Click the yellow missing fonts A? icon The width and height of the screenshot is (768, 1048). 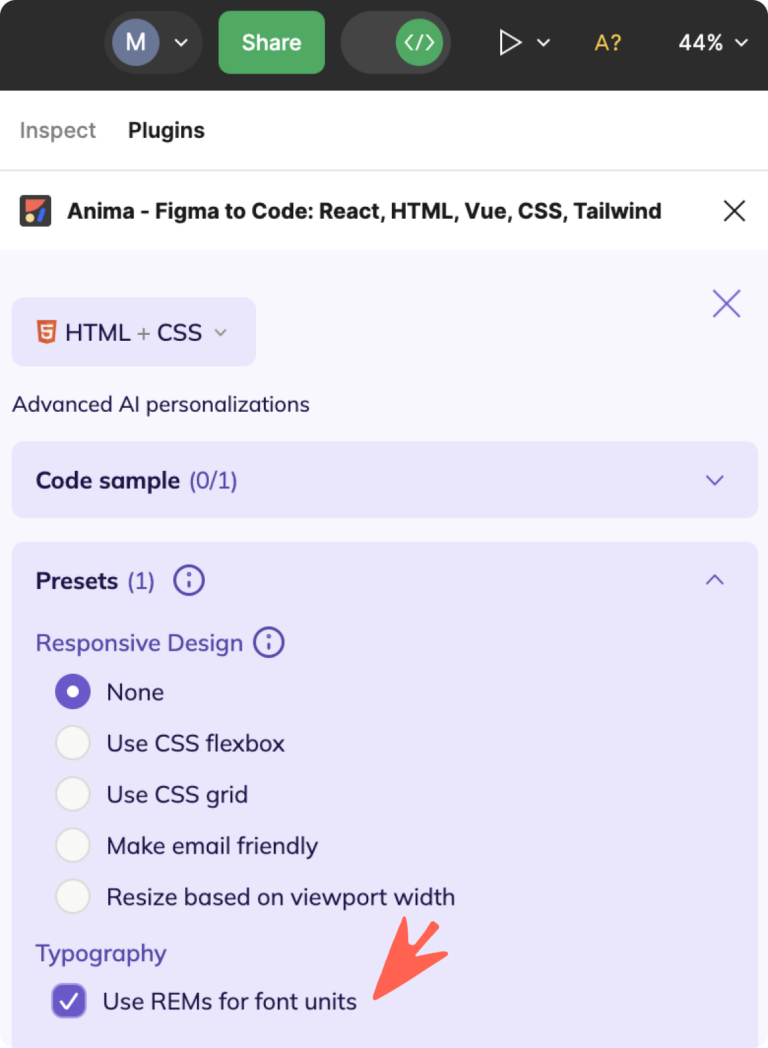607,43
